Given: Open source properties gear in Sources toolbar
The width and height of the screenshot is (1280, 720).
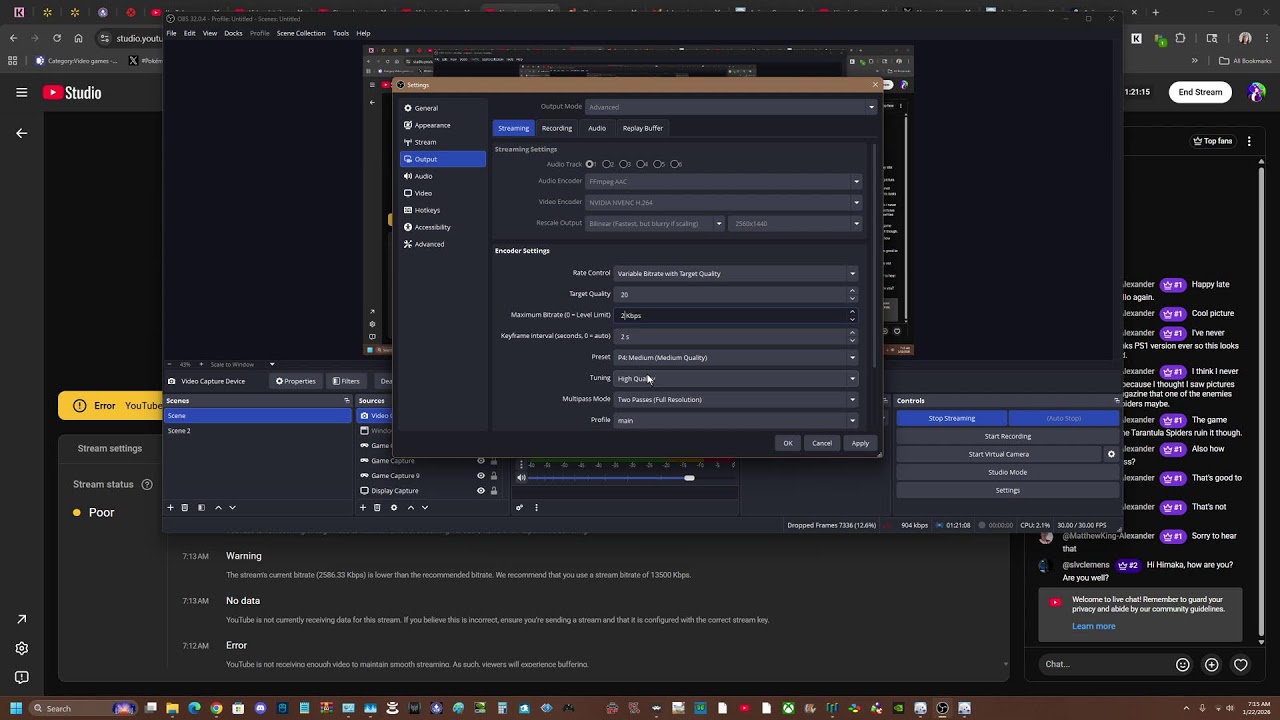Looking at the screenshot, I should click(394, 508).
